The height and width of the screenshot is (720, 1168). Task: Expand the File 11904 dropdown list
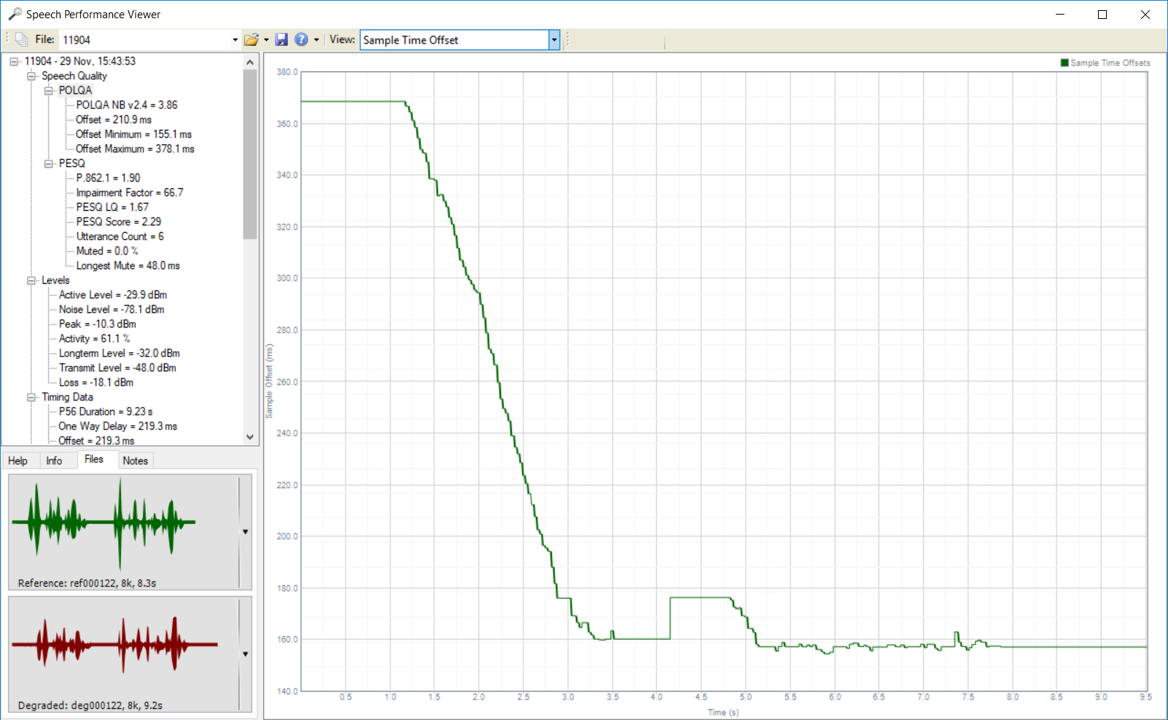tap(236, 40)
